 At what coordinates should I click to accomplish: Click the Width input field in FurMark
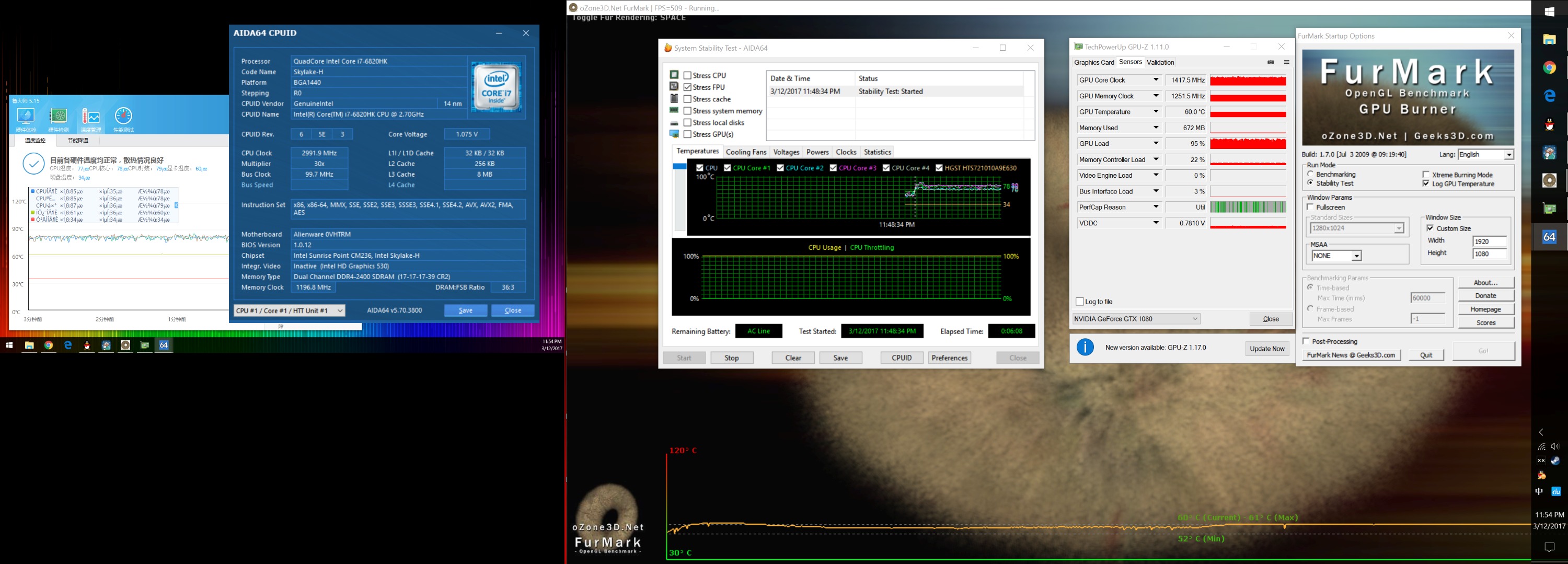[1489, 241]
